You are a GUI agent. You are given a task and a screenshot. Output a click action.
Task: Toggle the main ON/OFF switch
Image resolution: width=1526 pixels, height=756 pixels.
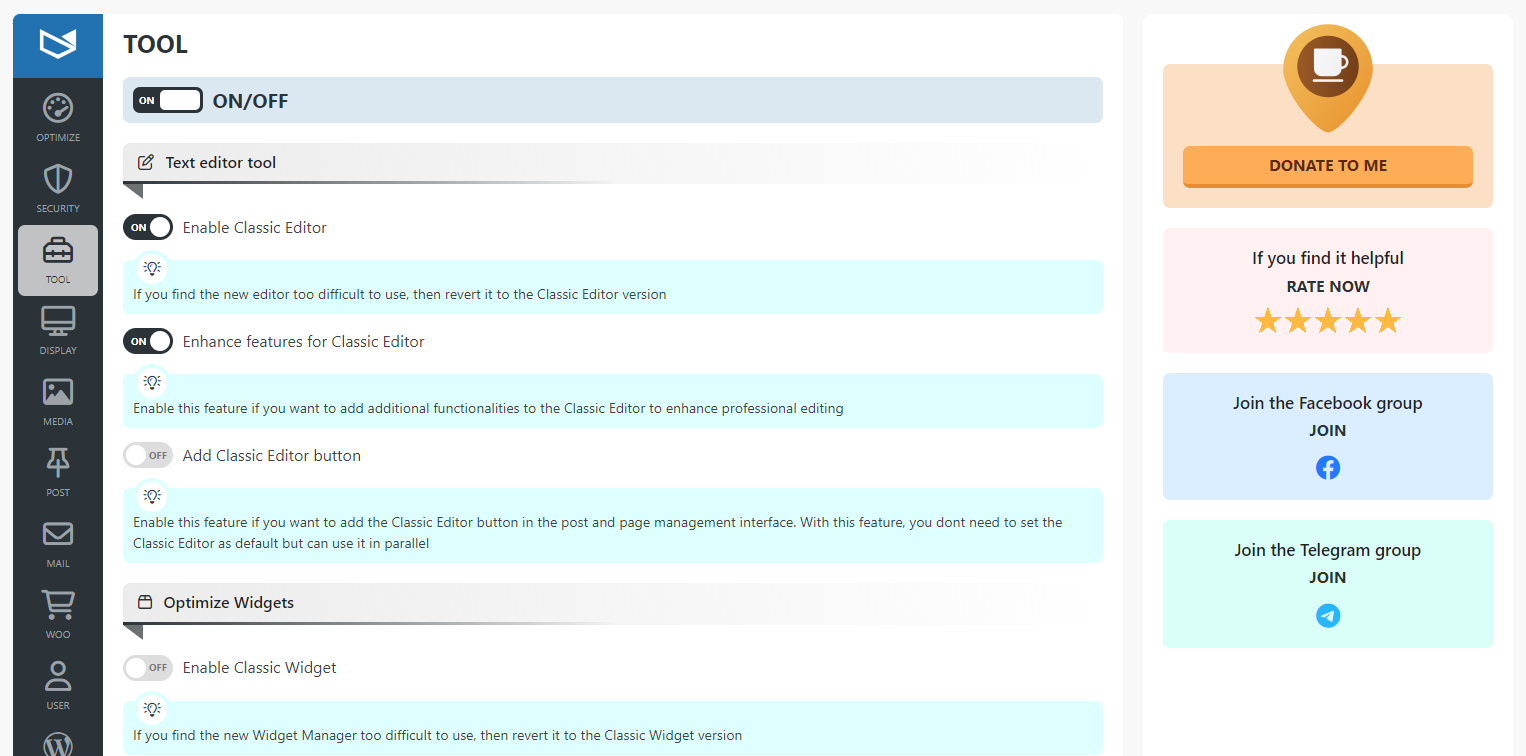[168, 100]
